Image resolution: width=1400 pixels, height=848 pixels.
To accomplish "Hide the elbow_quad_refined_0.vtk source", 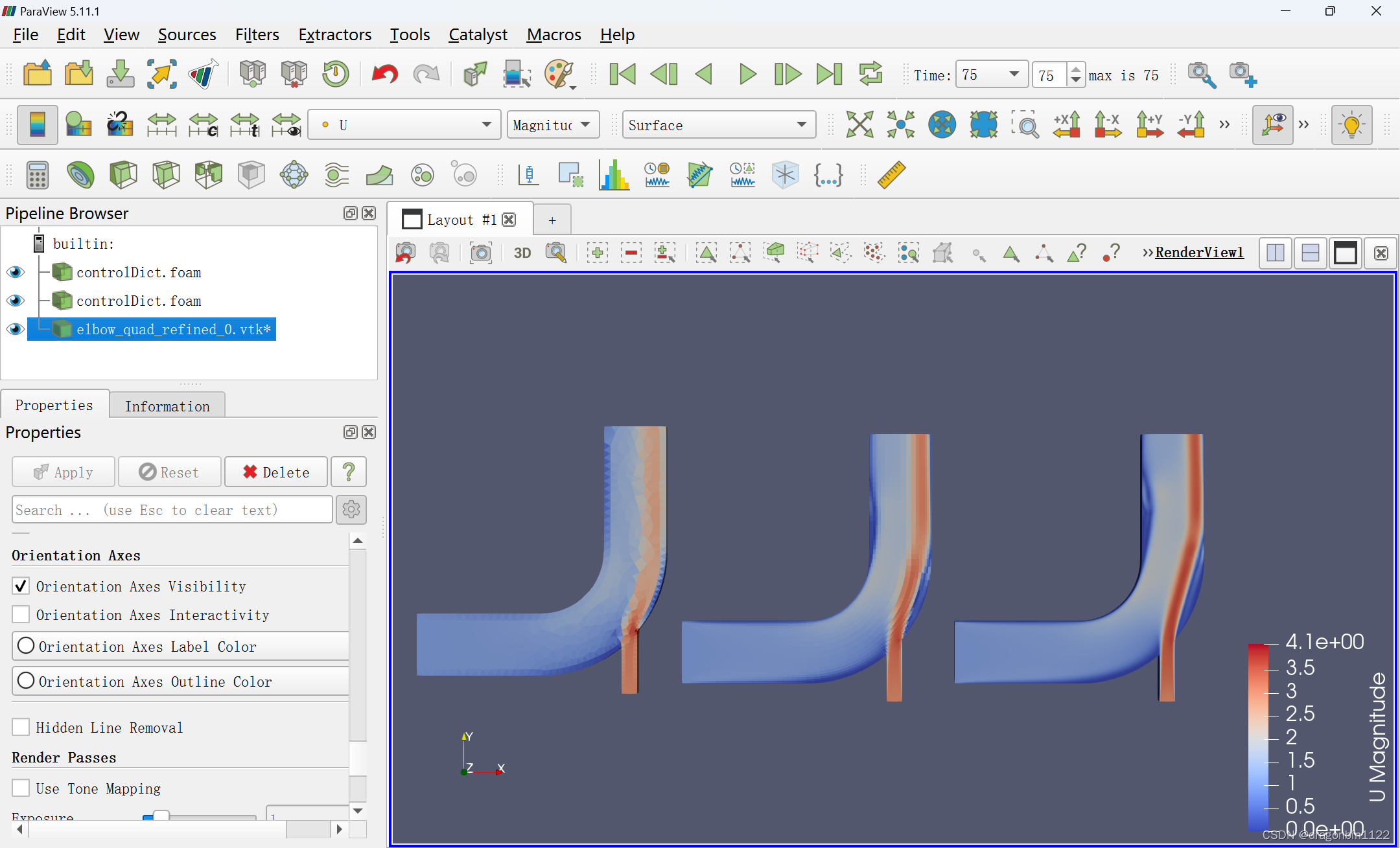I will [15, 329].
